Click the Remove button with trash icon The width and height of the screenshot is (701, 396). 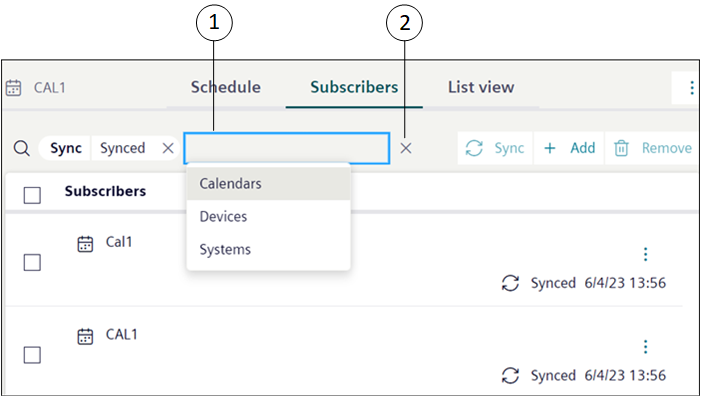652,148
